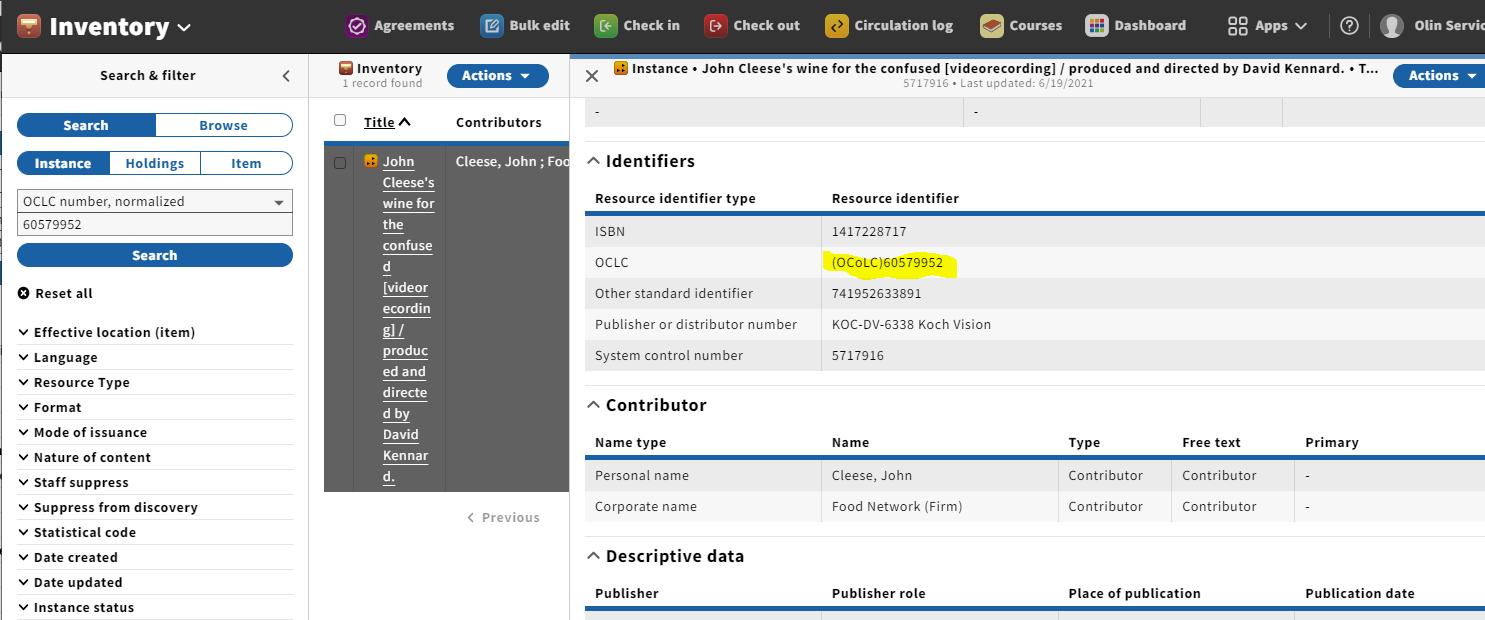
Task: Switch to the Browse tab
Action: (224, 125)
